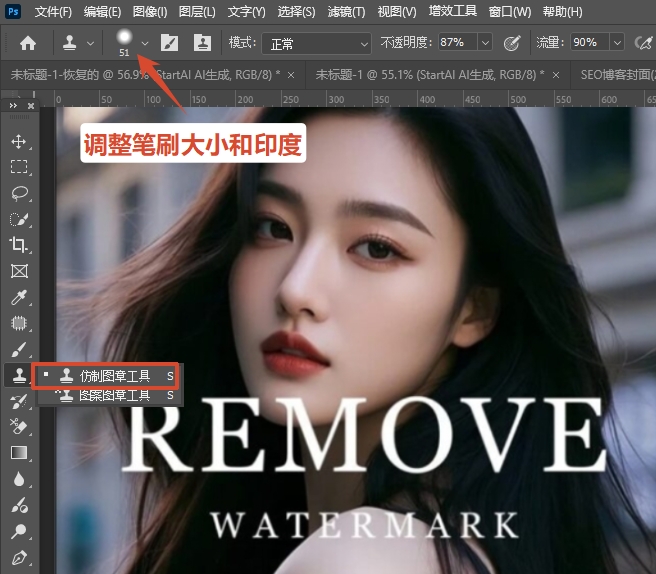
Task: Open the 帮助(H) menu
Action: [x=562, y=11]
